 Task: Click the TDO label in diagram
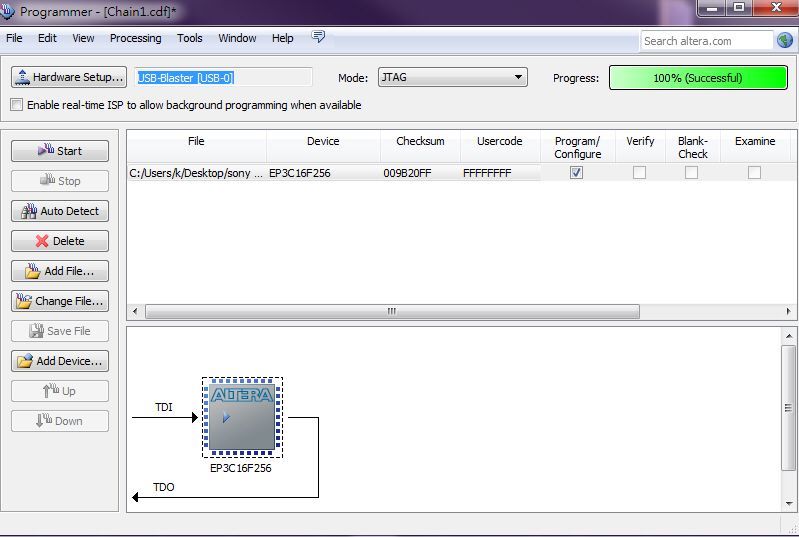tap(164, 487)
